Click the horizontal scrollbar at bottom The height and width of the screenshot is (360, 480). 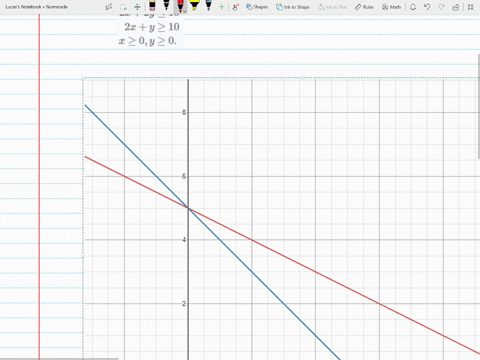59,359
